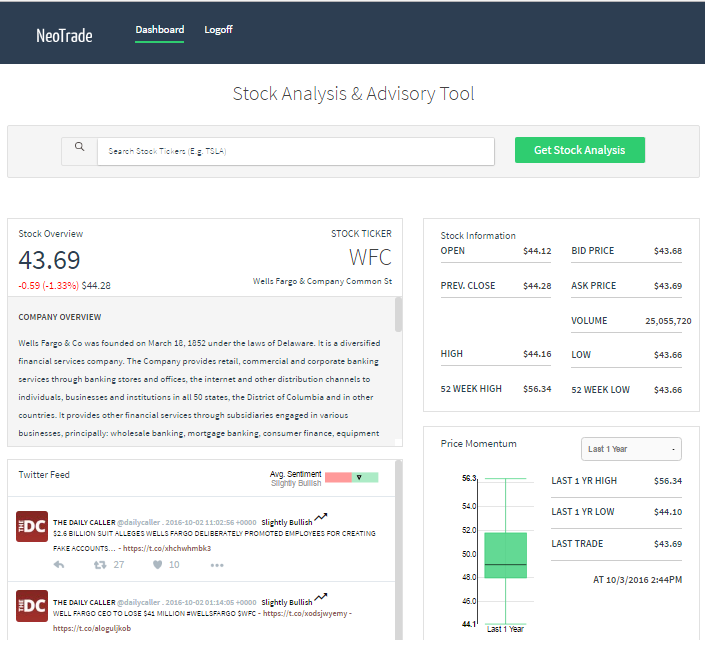Click the Slightly Bullish average sentiment label
This screenshot has width=705, height=653.
(296, 483)
